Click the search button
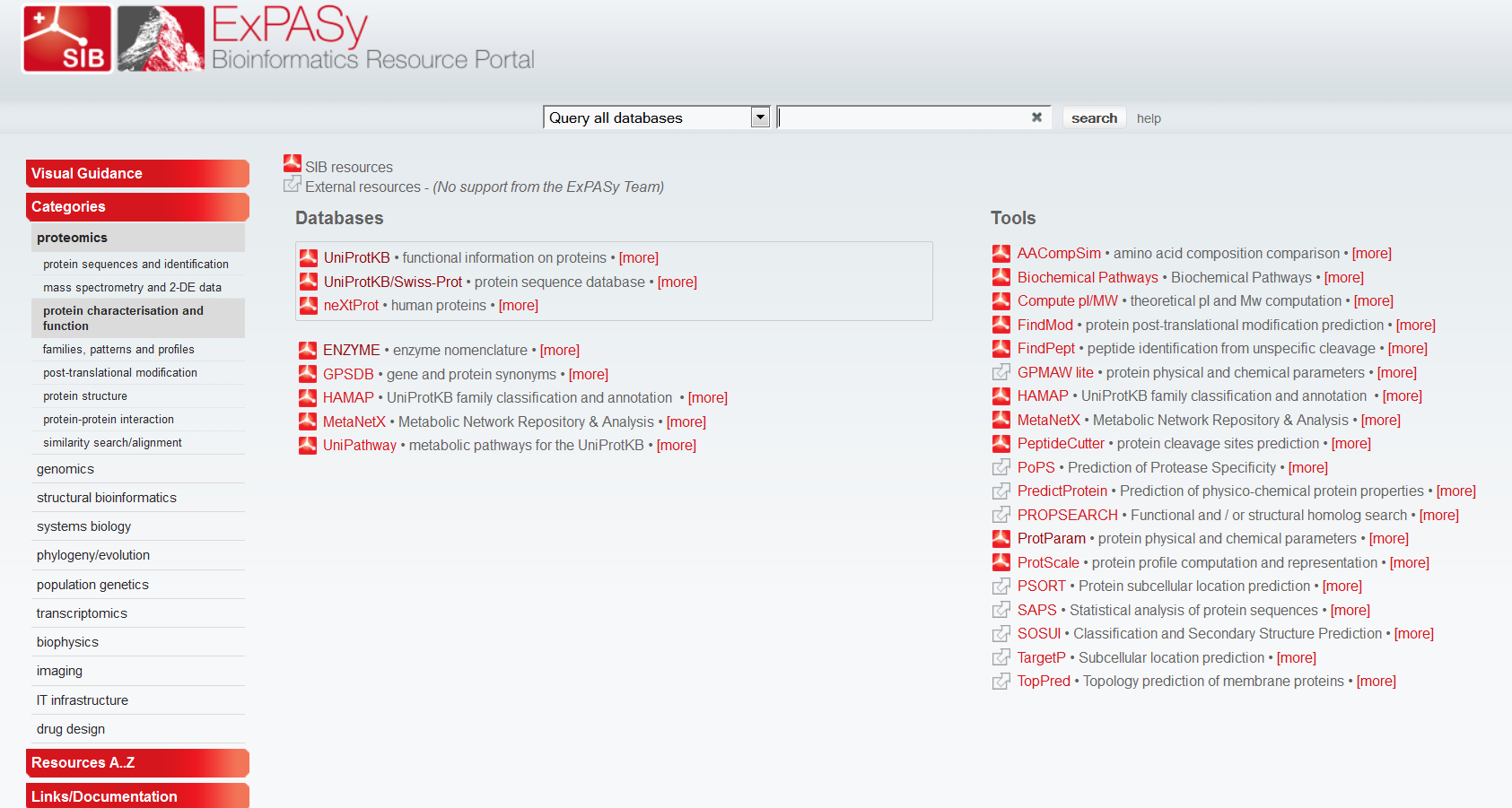Screen dimensions: 1512x808 1094,117
